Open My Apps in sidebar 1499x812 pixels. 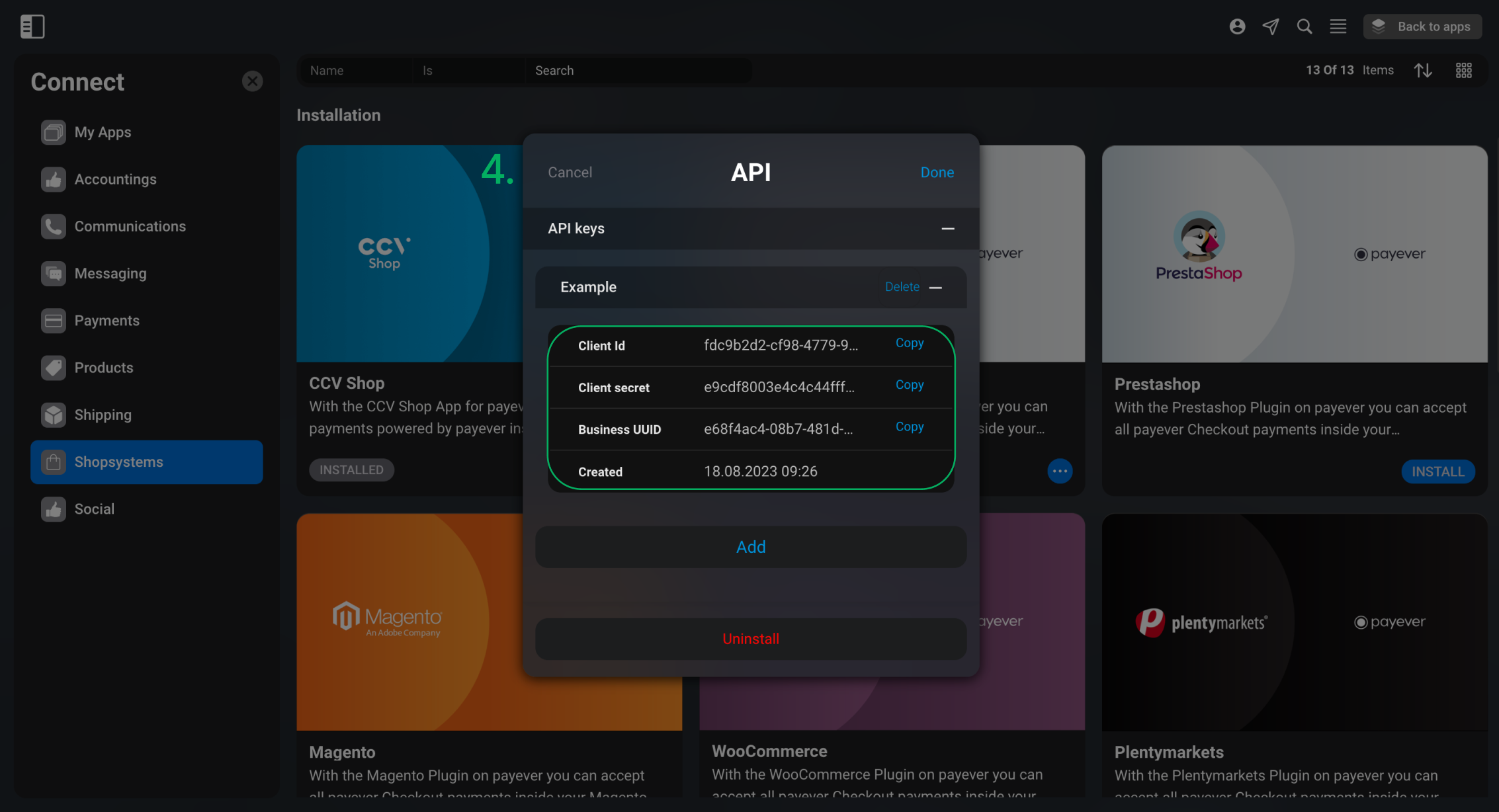pos(146,132)
